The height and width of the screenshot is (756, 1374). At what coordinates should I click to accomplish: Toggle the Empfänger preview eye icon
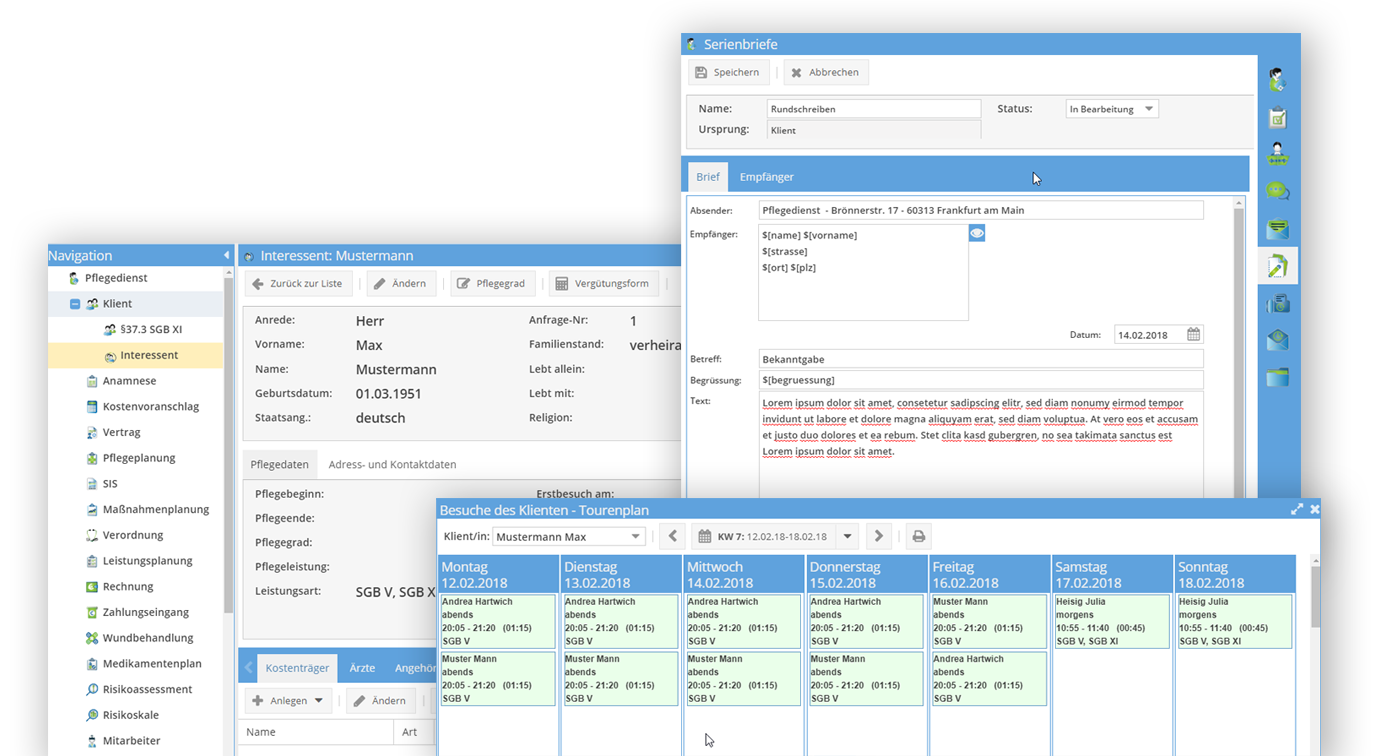(976, 232)
